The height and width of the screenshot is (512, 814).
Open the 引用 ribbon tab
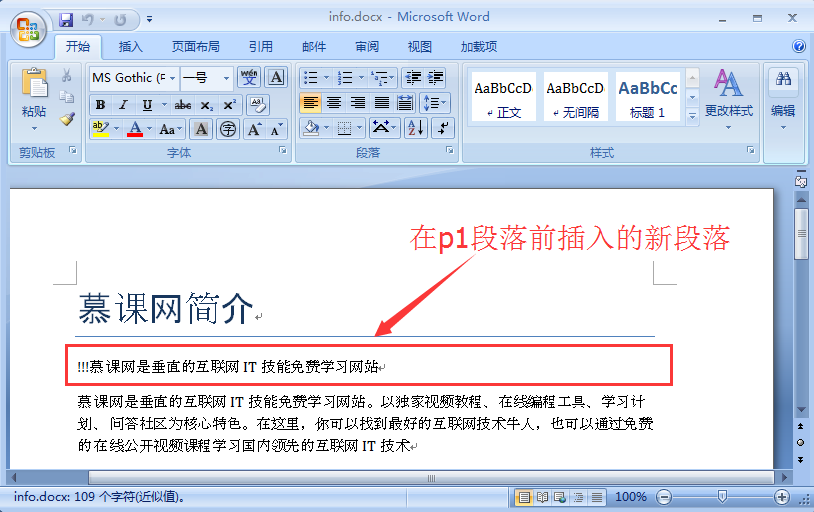pyautogui.click(x=261, y=47)
